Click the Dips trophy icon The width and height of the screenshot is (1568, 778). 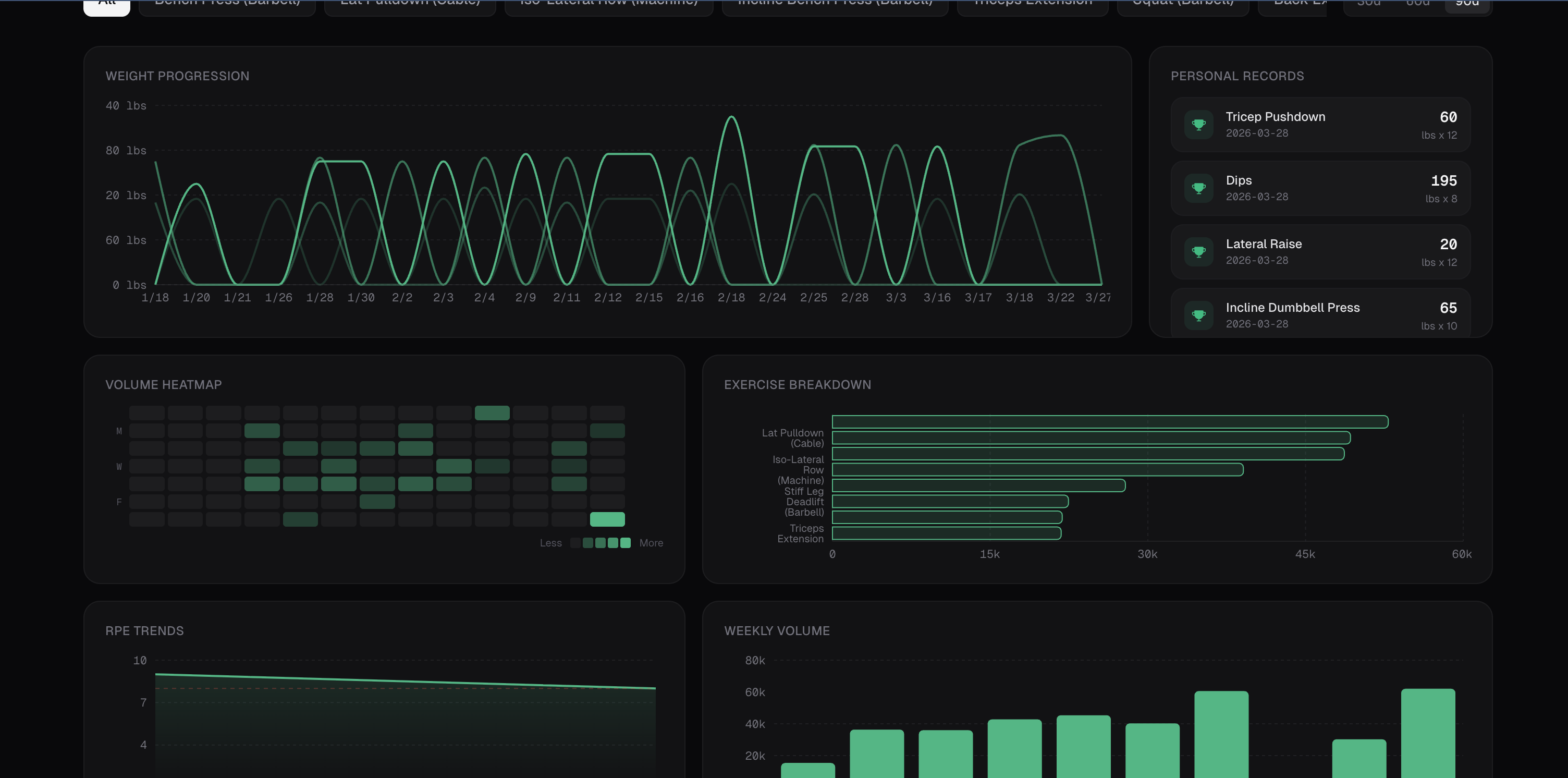pos(1198,188)
